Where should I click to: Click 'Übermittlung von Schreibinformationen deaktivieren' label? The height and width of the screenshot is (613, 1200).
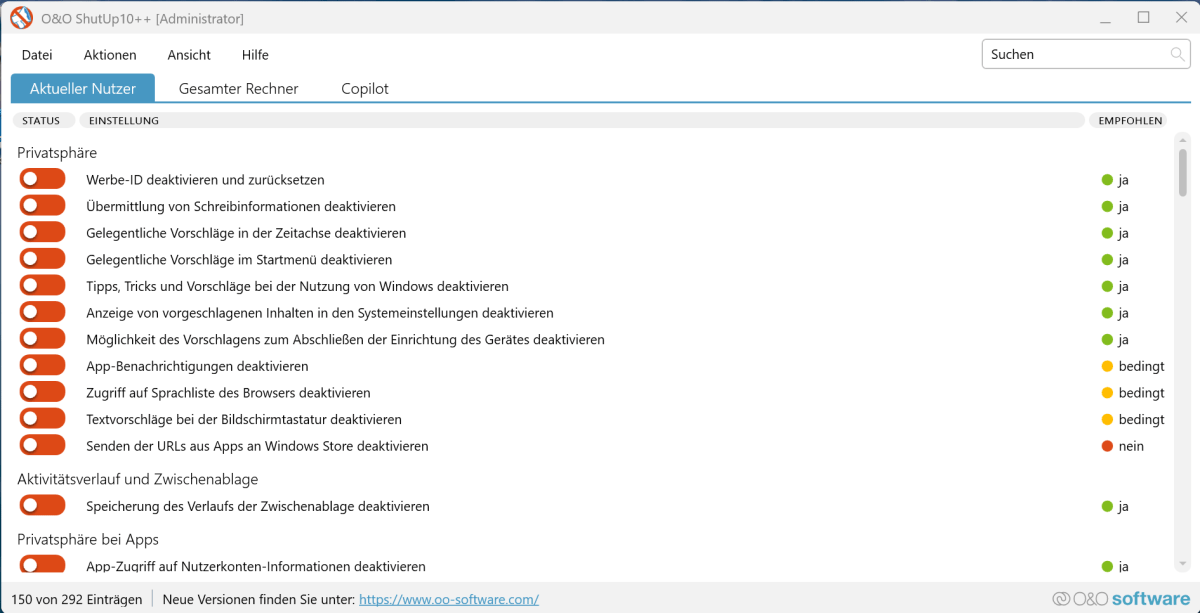241,207
